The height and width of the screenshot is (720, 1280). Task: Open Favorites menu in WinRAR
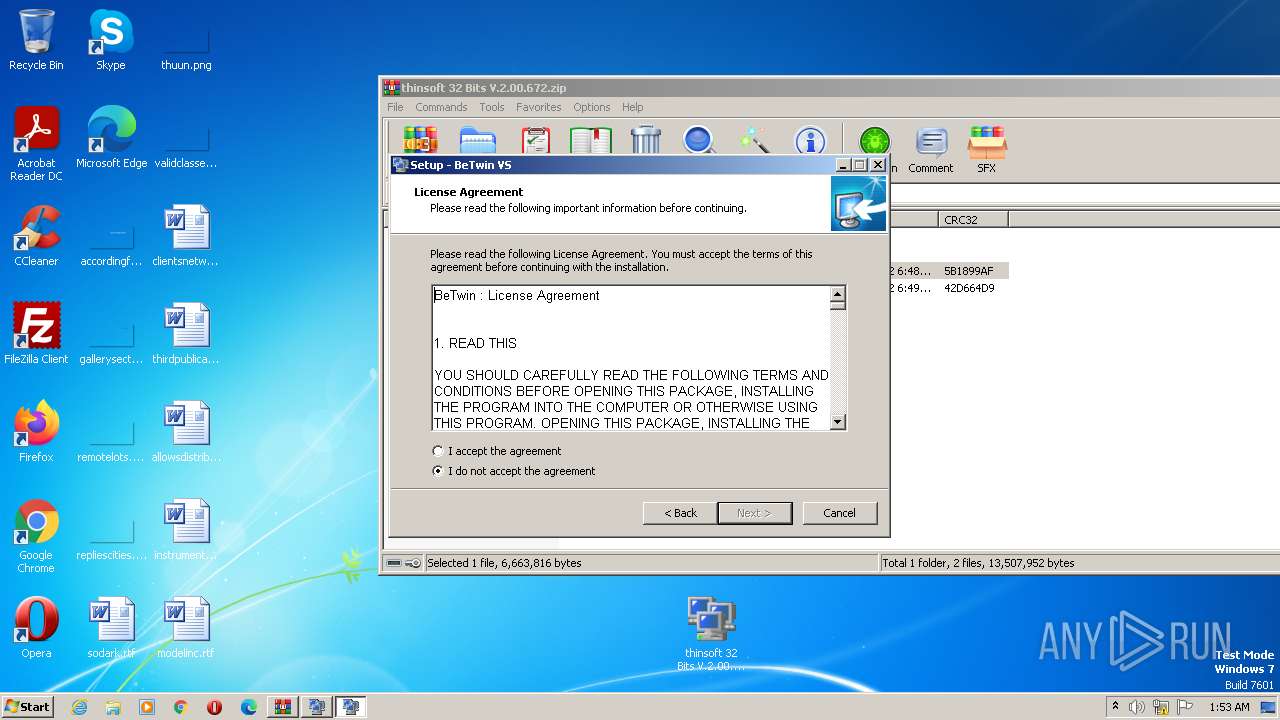(x=538, y=107)
